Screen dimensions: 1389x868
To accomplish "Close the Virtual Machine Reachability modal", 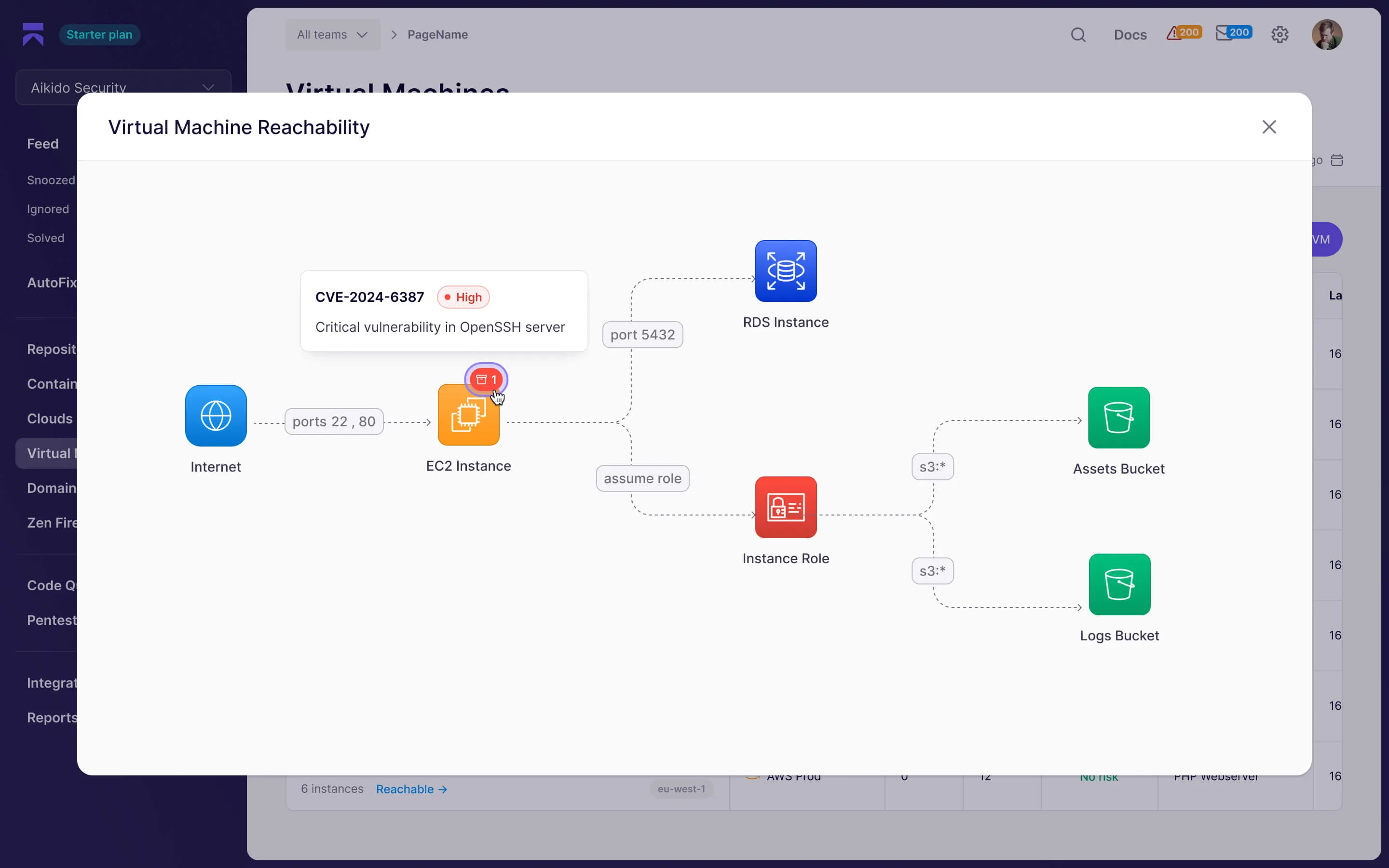I will coord(1269,127).
